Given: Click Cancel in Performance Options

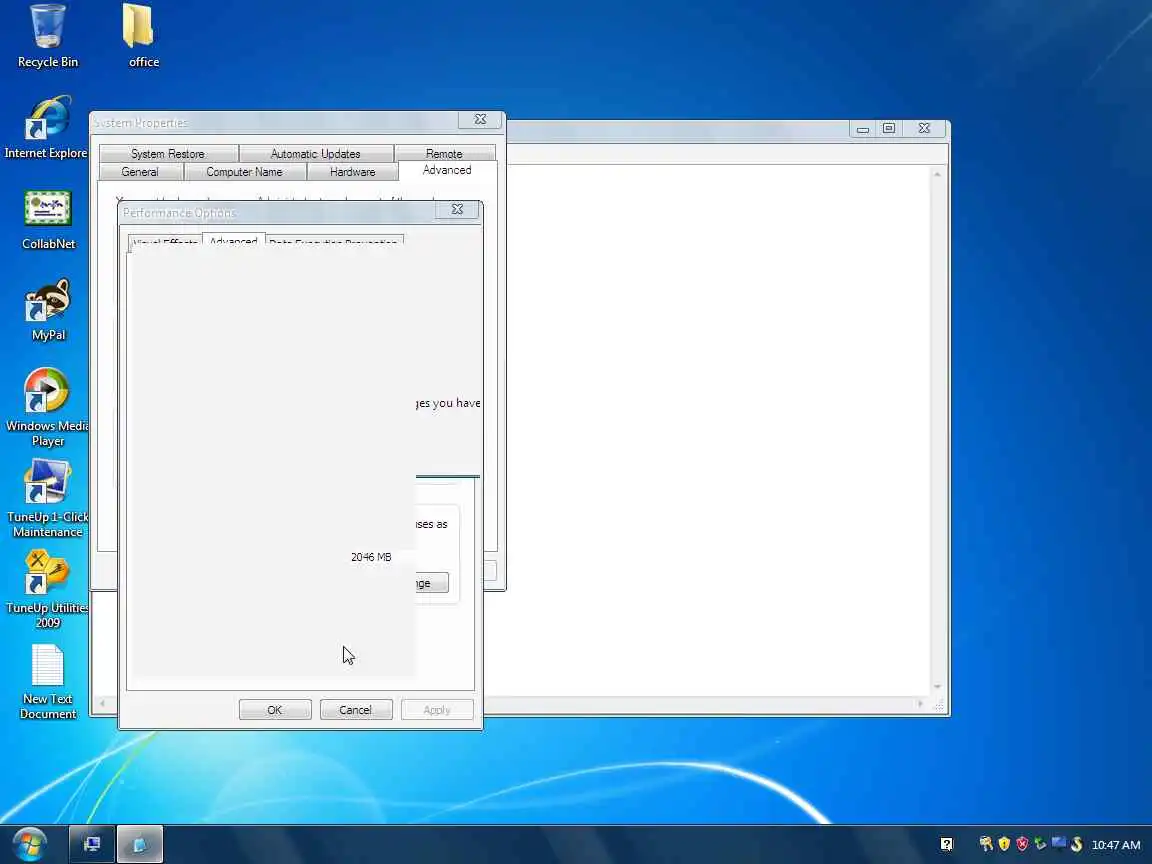Looking at the screenshot, I should (x=356, y=710).
